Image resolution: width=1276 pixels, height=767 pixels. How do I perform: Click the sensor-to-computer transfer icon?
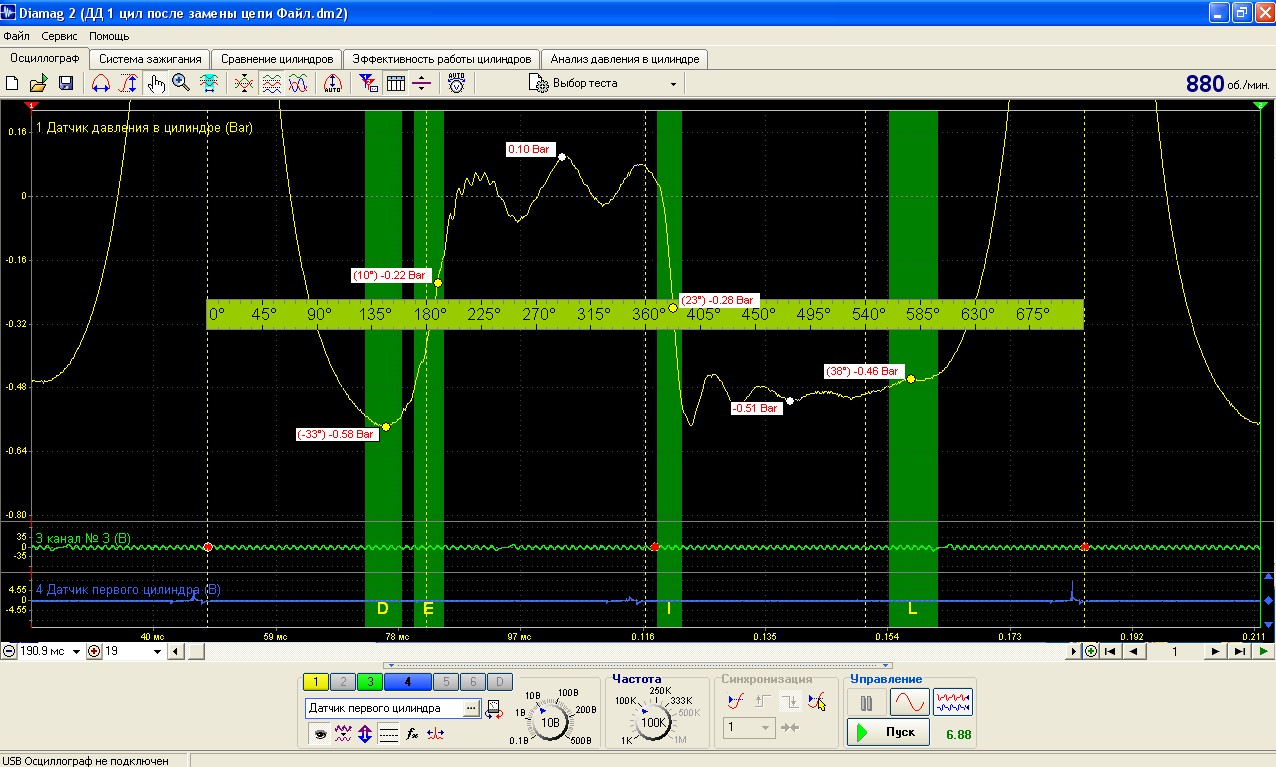click(495, 709)
